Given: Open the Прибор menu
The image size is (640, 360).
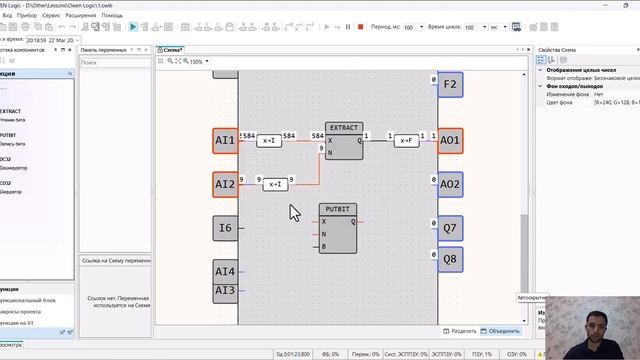Looking at the screenshot, I should pos(27,16).
